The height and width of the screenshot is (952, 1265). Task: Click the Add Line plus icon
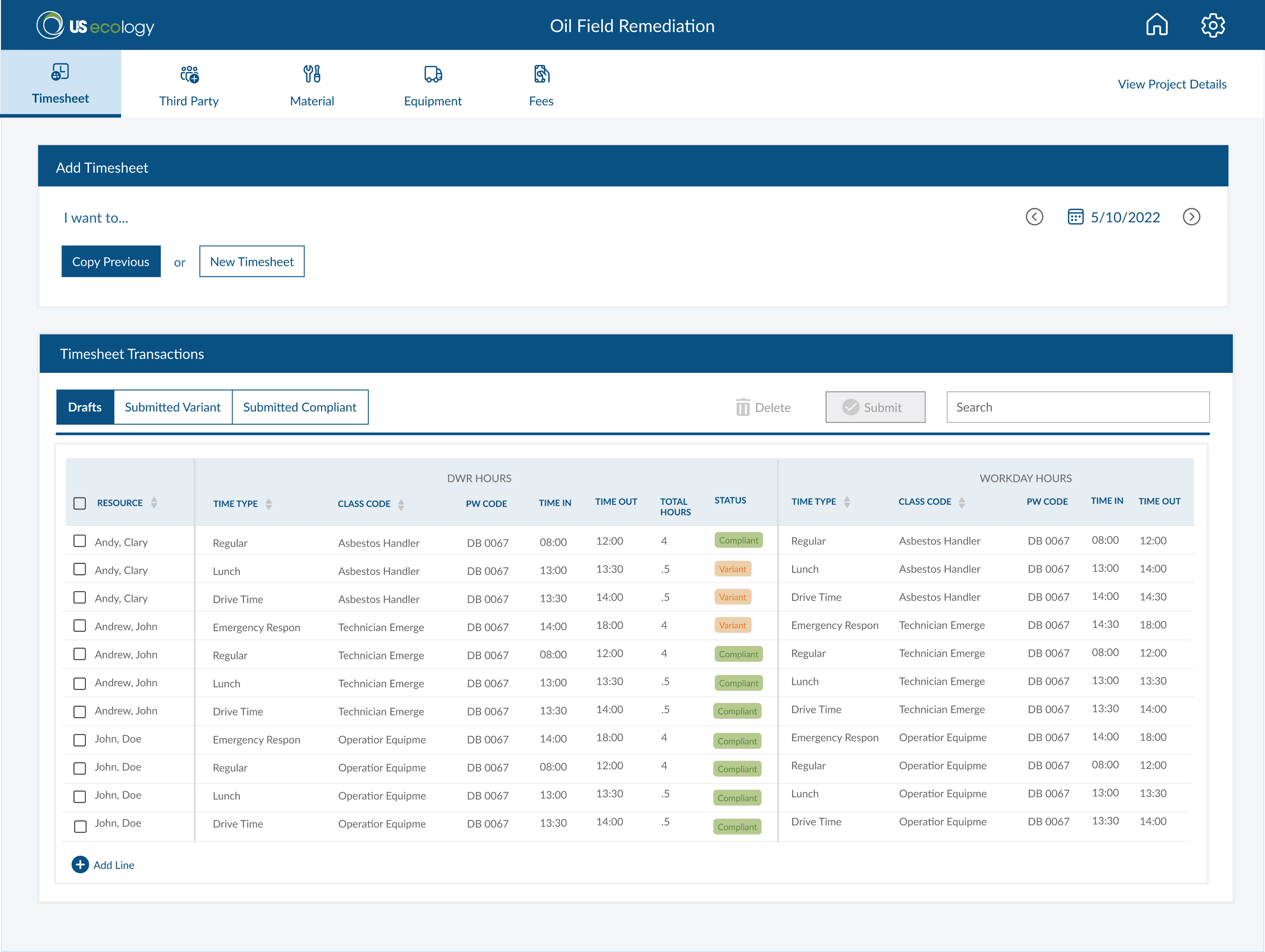coord(80,865)
